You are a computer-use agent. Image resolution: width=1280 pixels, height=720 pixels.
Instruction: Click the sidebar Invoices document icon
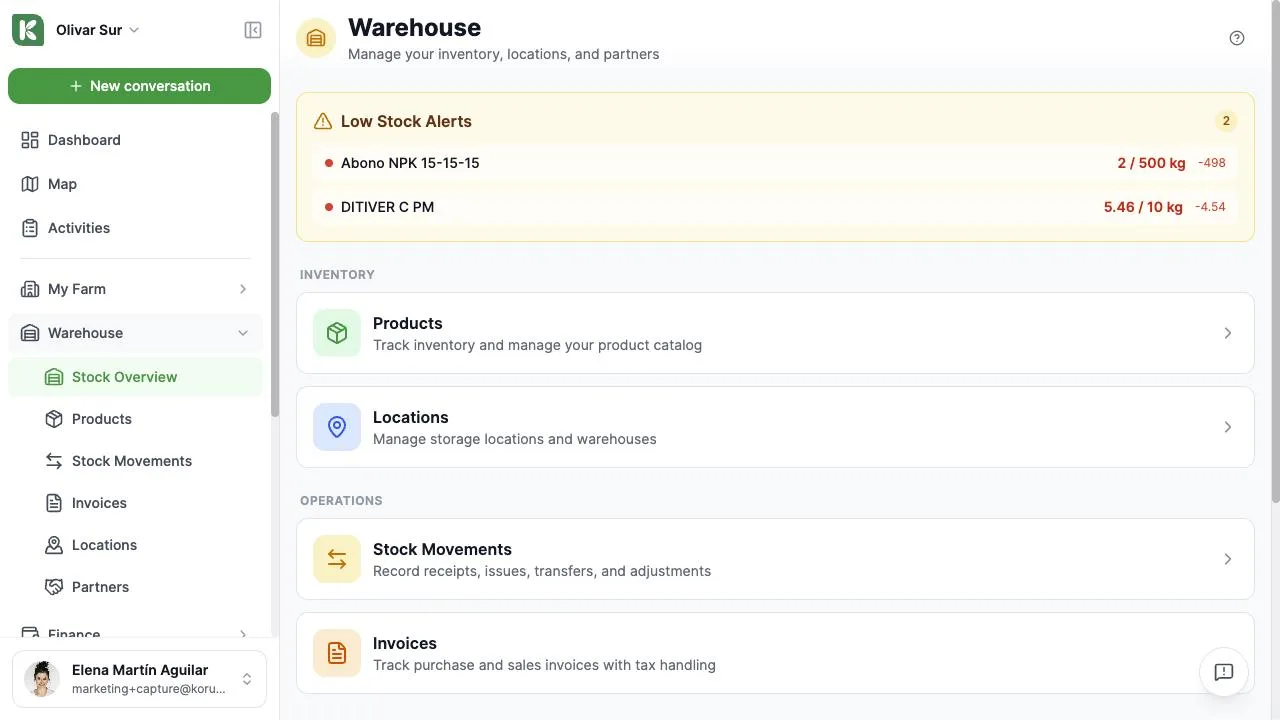54,503
